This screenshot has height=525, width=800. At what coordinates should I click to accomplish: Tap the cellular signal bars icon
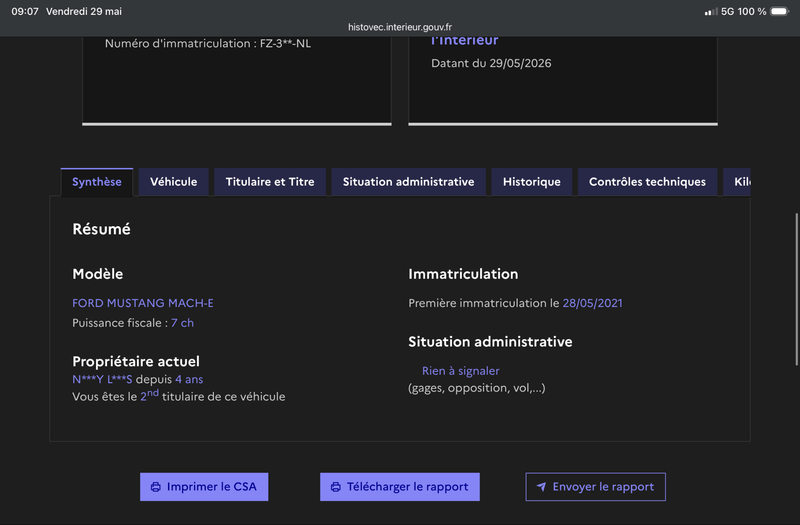[711, 11]
